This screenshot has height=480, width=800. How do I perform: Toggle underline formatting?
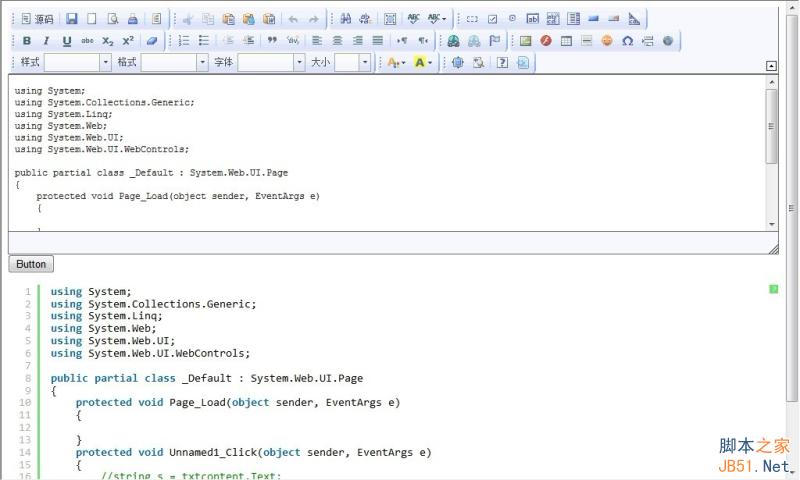point(67,41)
